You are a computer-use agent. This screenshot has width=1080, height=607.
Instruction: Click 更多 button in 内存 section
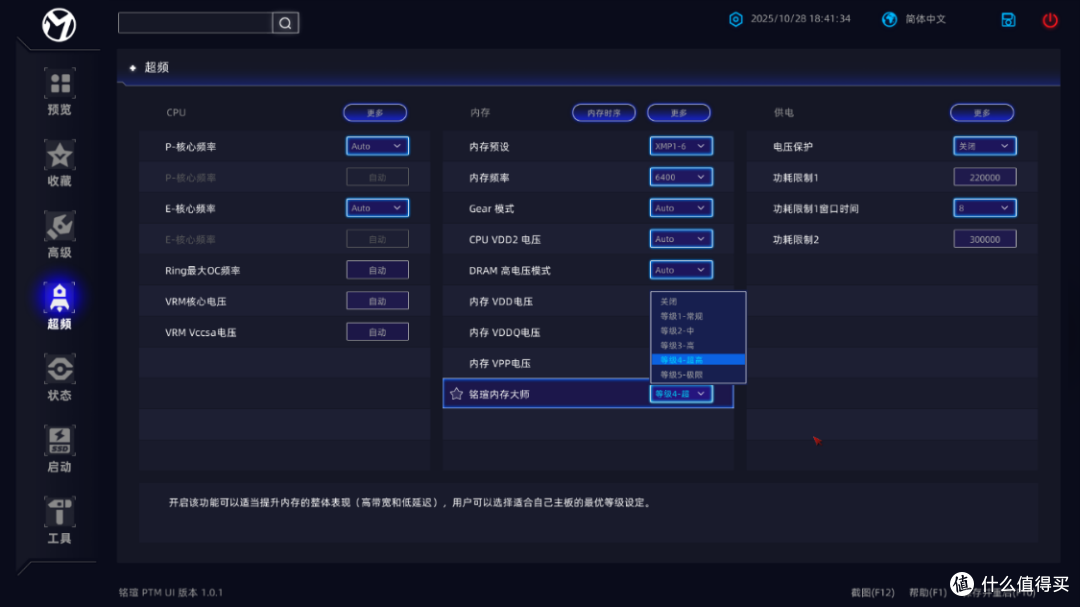pyautogui.click(x=678, y=113)
